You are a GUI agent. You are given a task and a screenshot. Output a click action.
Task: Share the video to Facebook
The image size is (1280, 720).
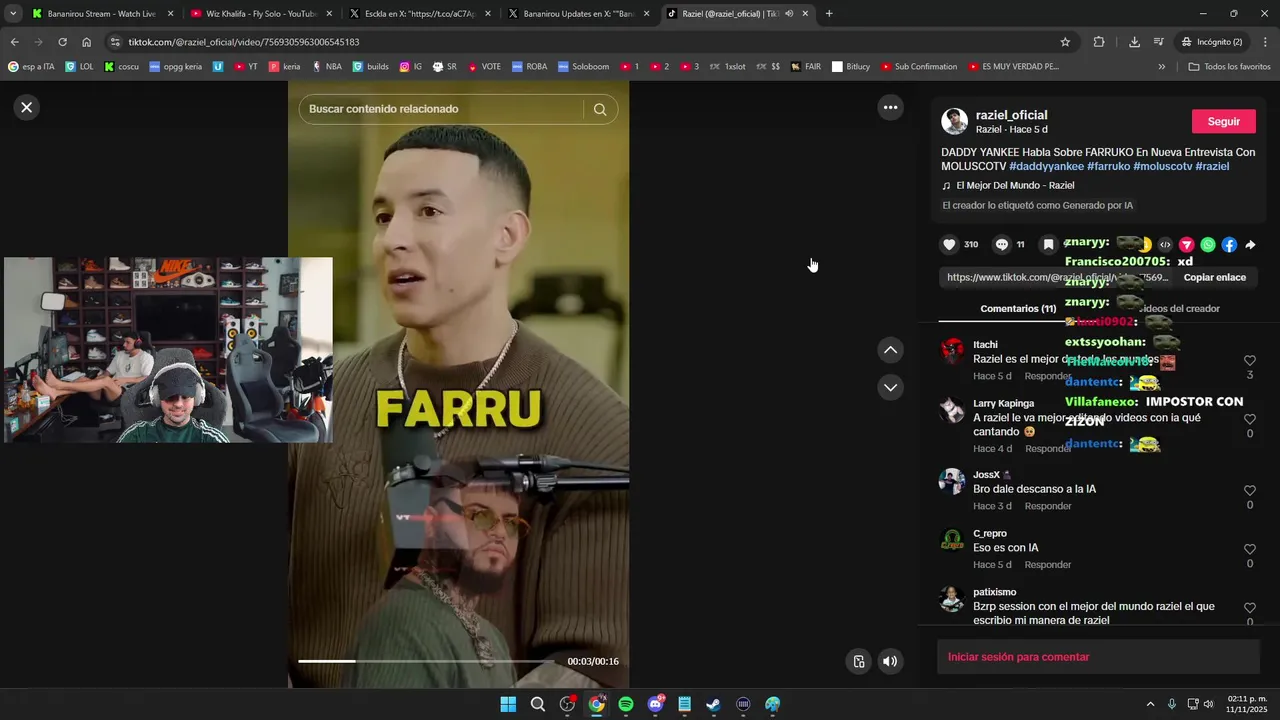[1229, 244]
